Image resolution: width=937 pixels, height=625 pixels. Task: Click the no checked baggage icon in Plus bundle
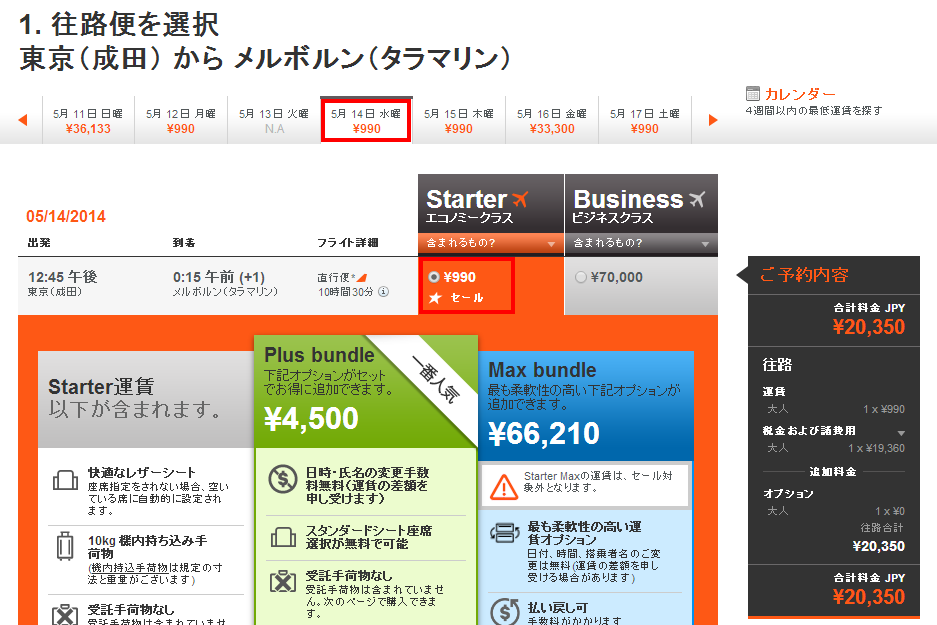click(x=283, y=581)
